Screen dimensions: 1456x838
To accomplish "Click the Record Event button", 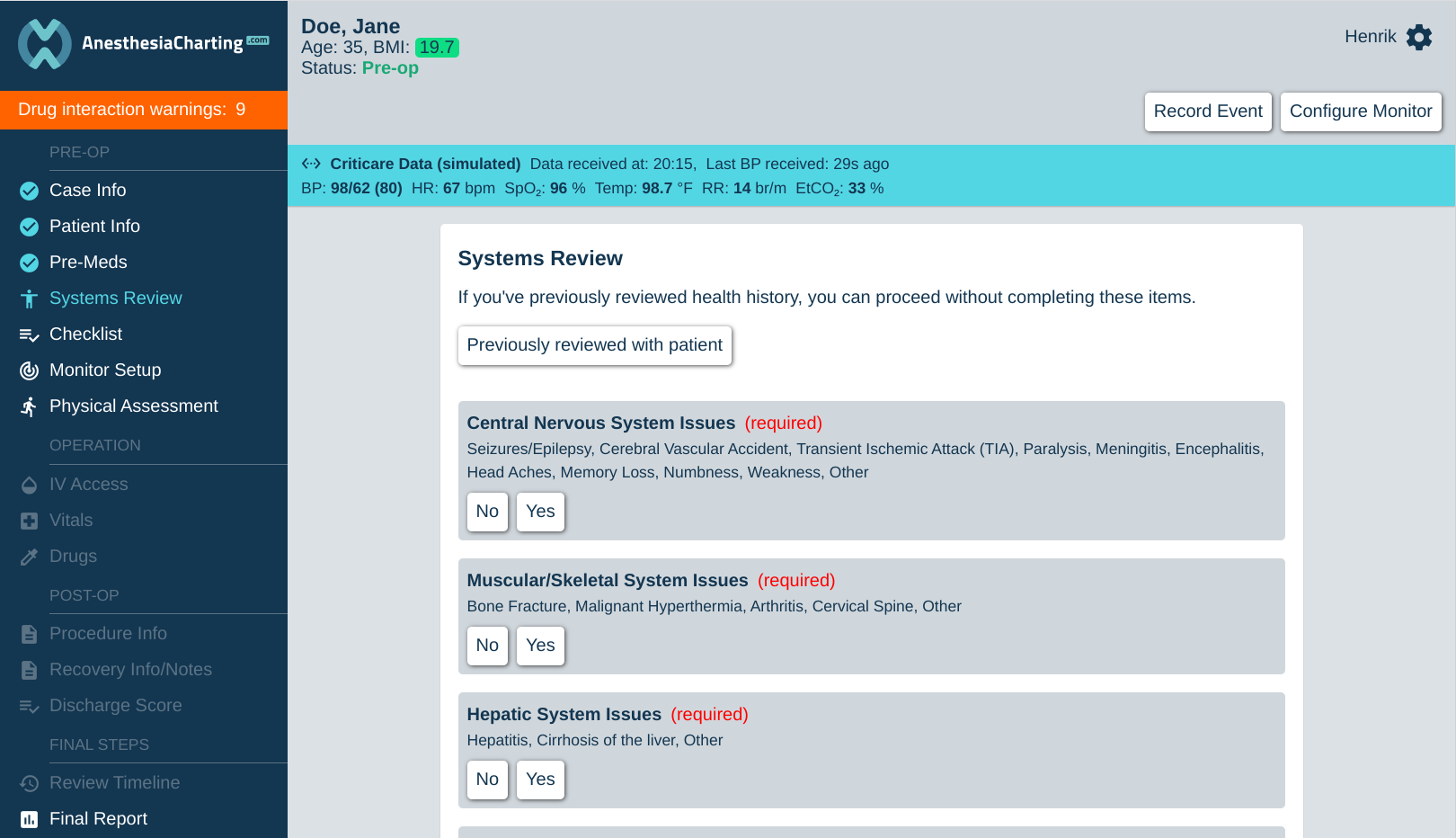I will pyautogui.click(x=1208, y=111).
